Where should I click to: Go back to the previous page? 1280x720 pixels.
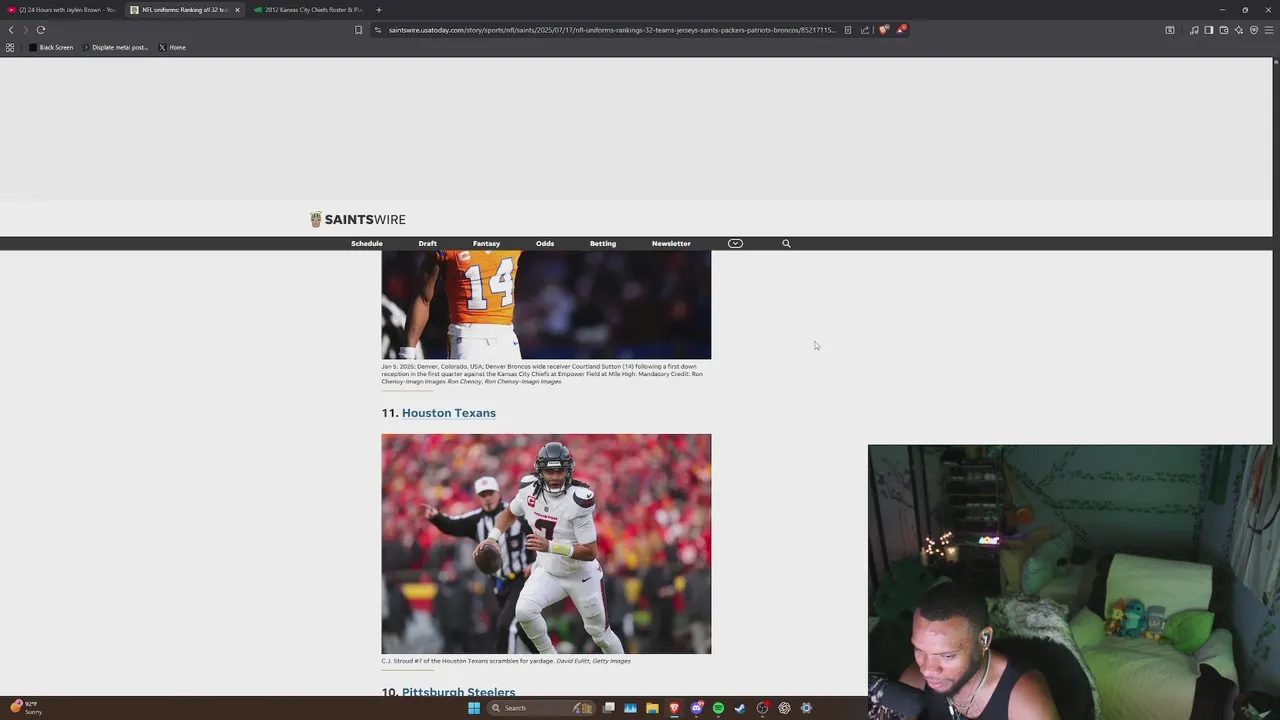tap(11, 30)
